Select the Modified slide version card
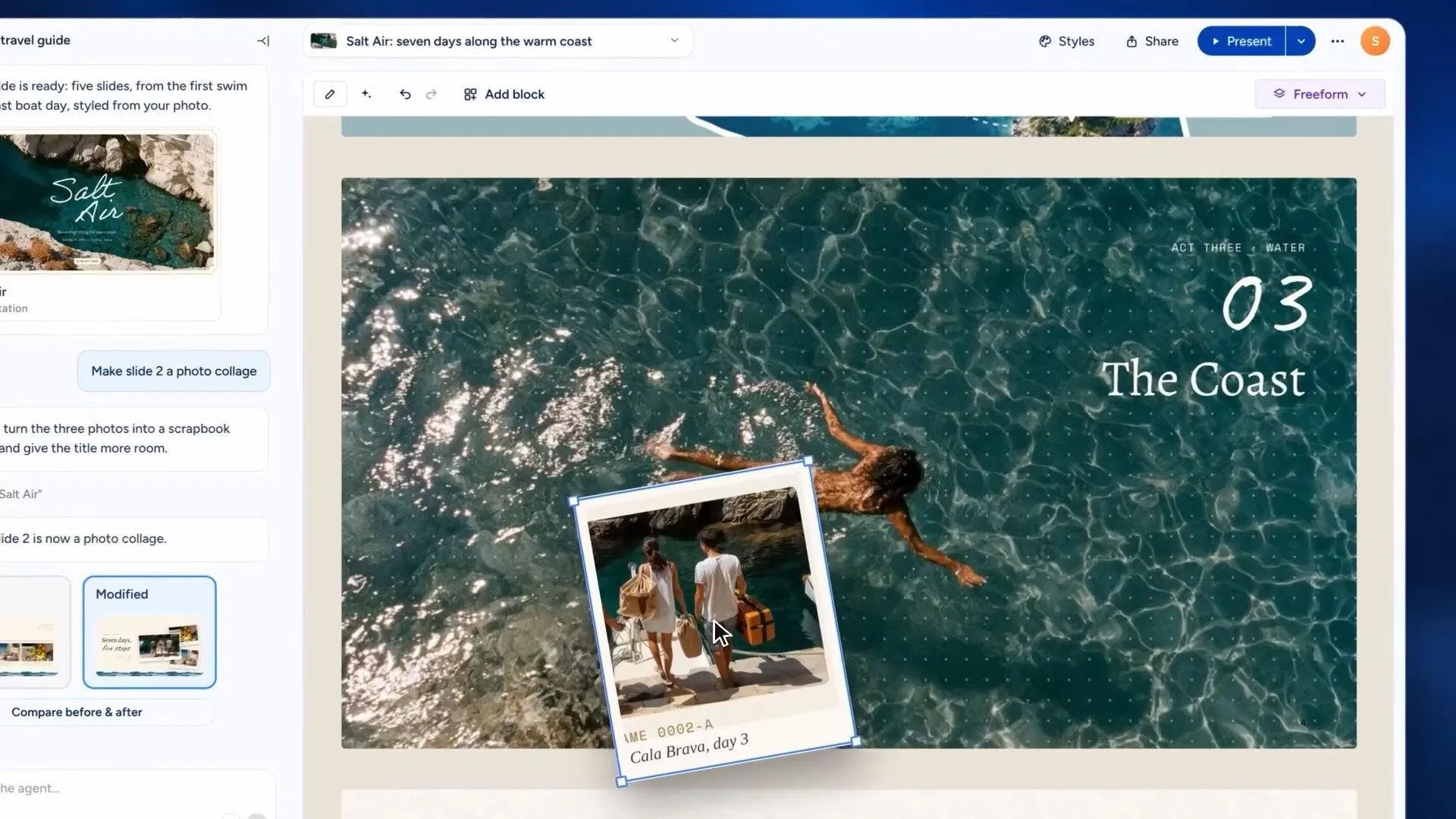This screenshot has width=1456, height=819. tap(149, 632)
